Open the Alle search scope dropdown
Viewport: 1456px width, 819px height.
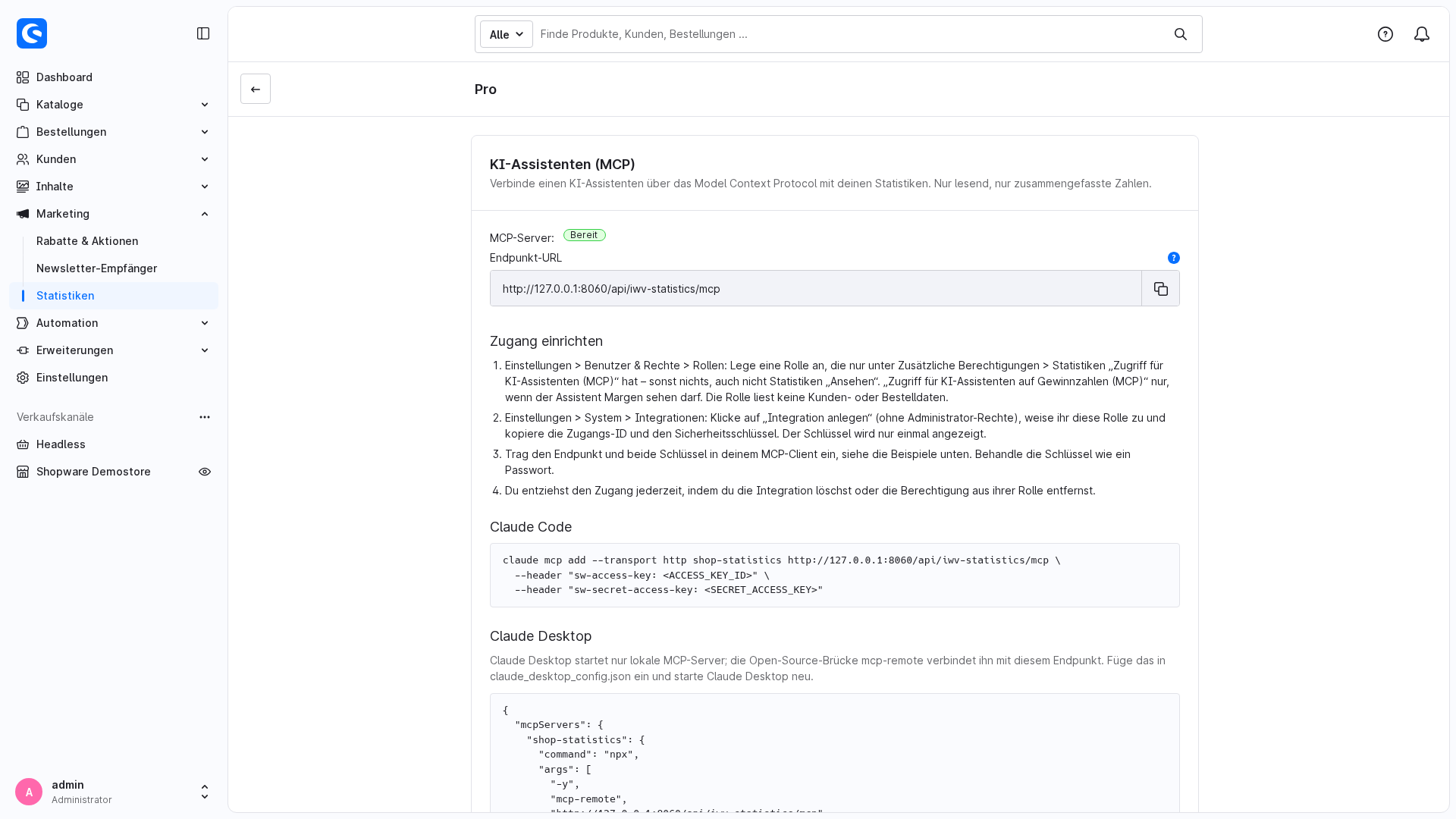coord(507,34)
